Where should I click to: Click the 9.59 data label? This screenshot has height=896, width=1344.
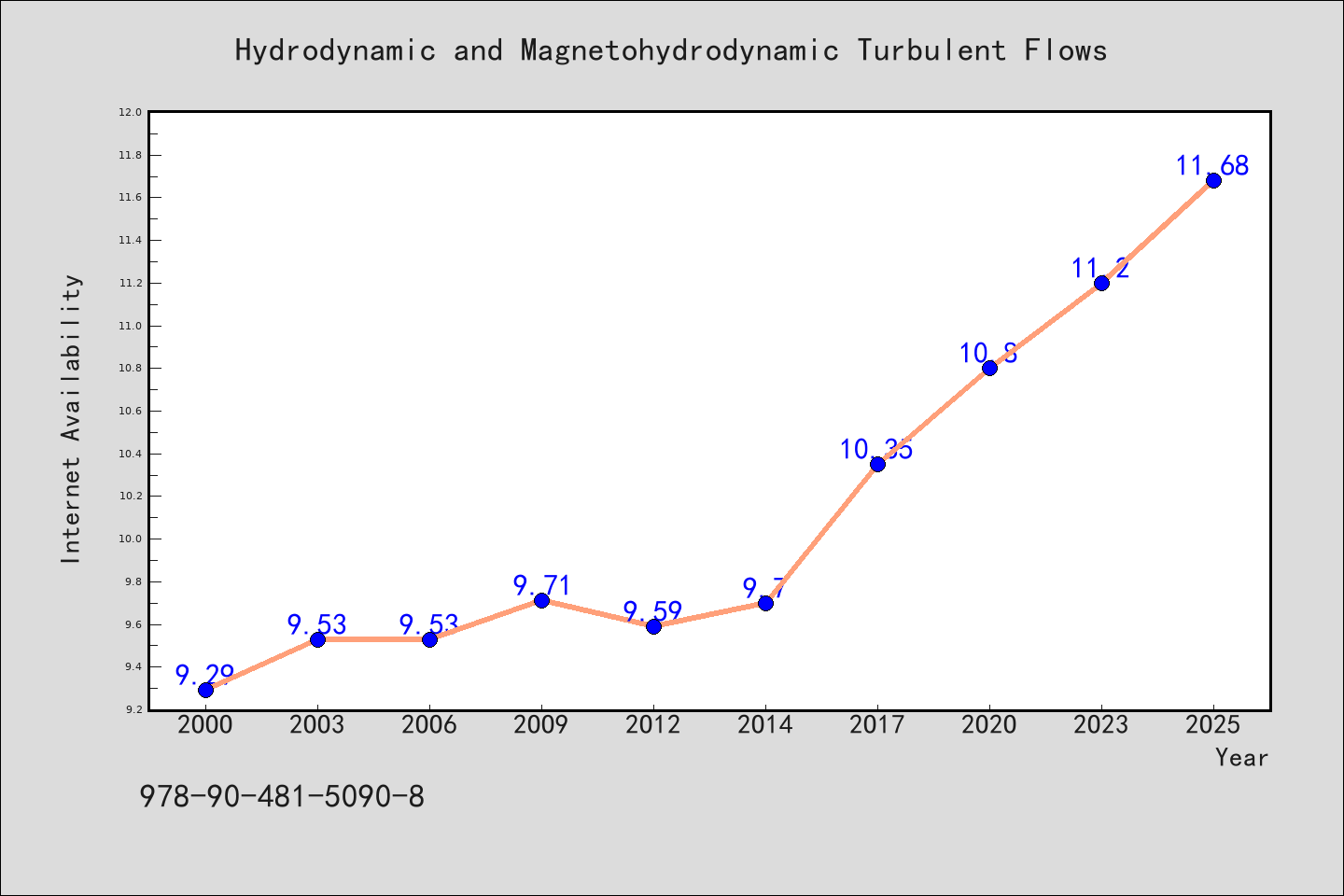coord(653,611)
